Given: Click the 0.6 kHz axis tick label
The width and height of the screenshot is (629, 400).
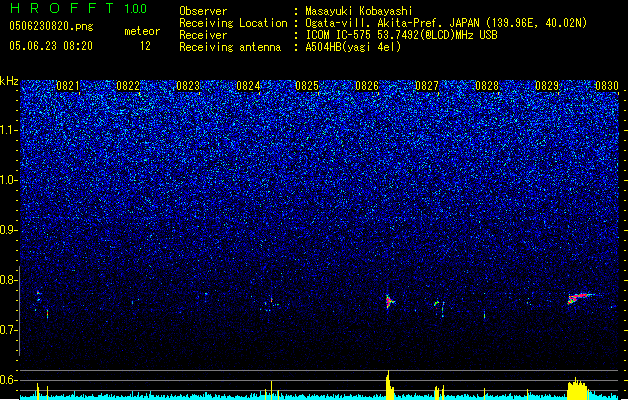Looking at the screenshot, I should [9, 380].
